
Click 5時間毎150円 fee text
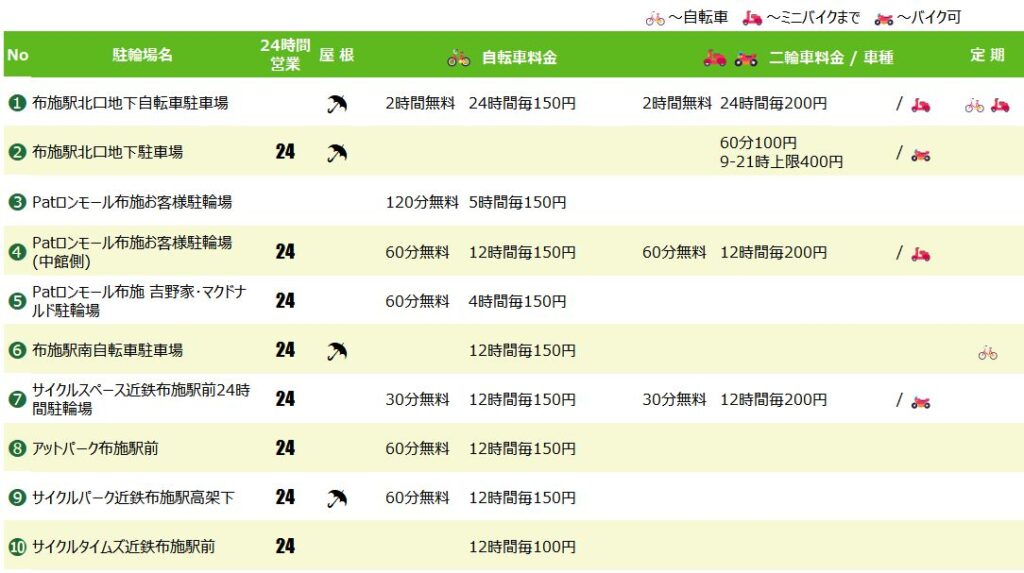coord(517,203)
